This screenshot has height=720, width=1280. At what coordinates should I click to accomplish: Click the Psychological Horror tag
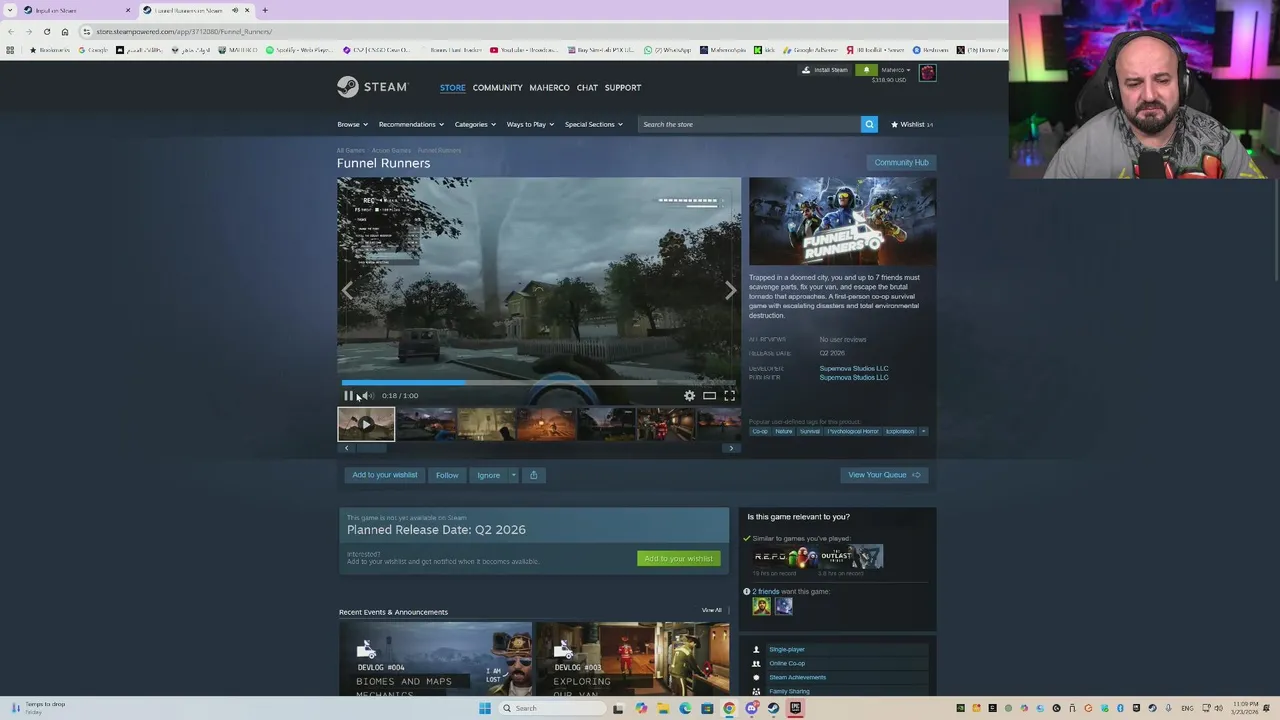pos(853,432)
